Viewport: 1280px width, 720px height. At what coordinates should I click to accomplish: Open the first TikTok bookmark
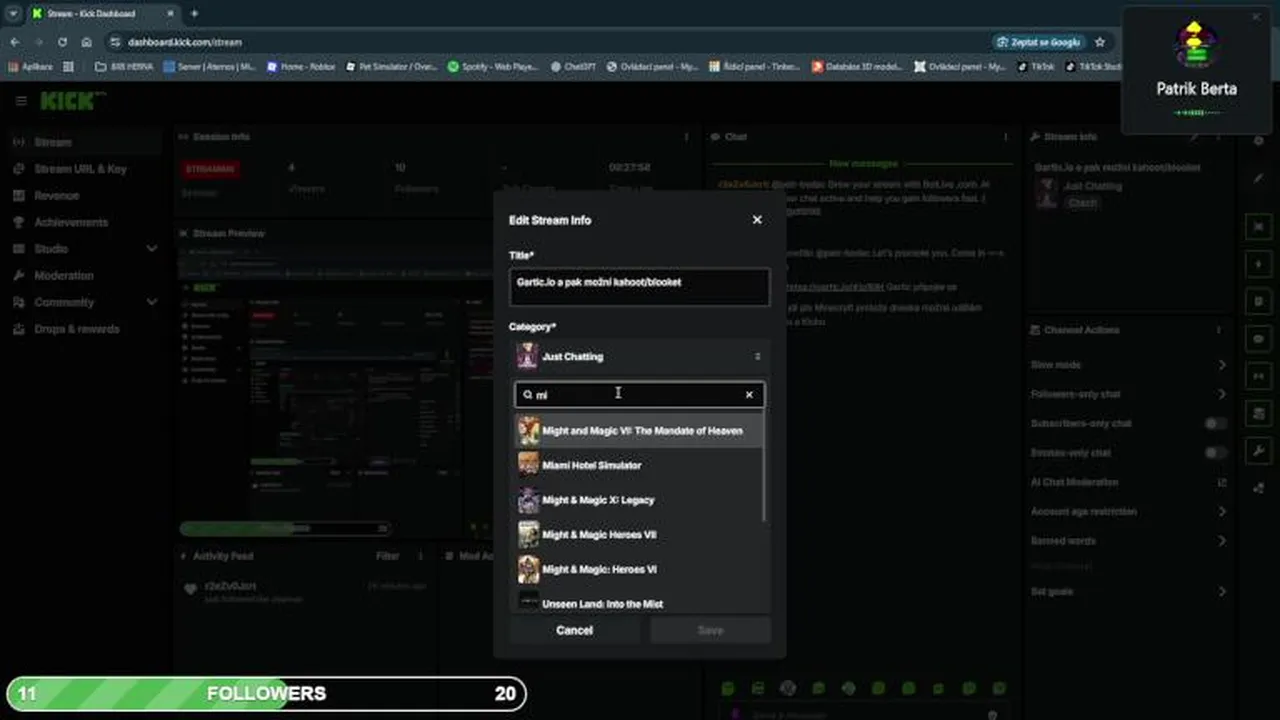pos(1035,67)
